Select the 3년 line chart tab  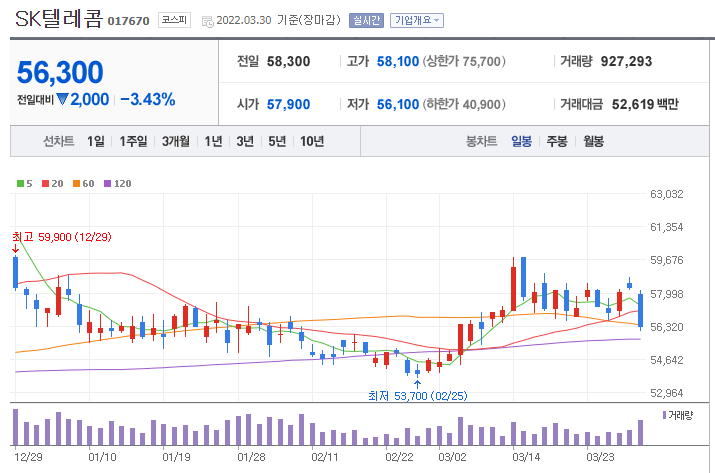pyautogui.click(x=245, y=141)
